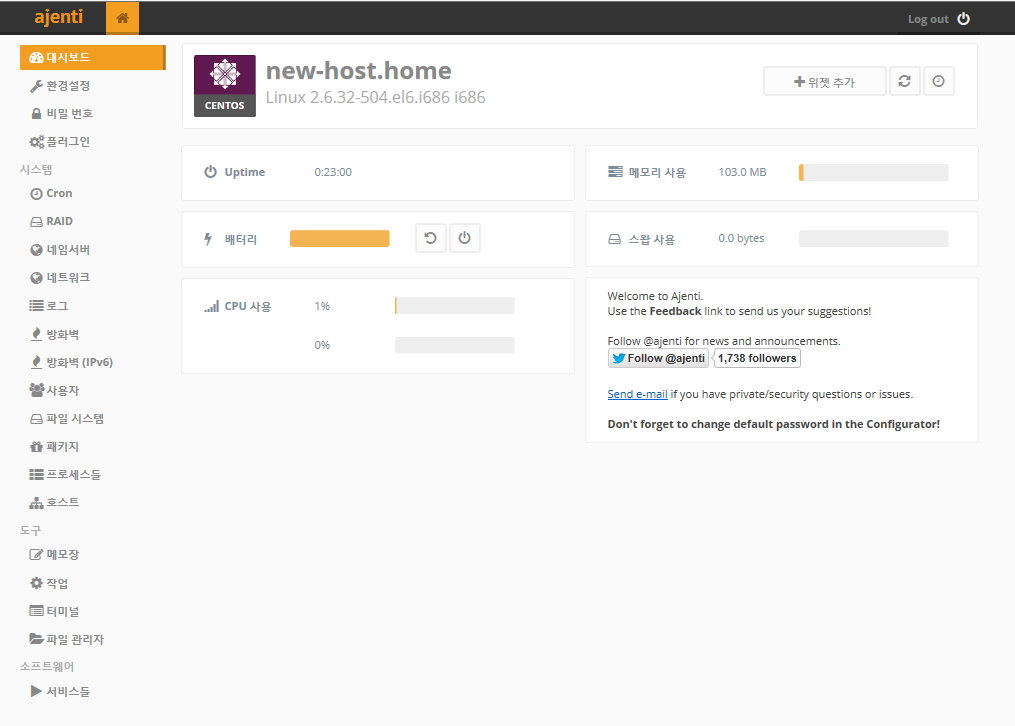Open the 대시보드 sidebar item
This screenshot has width=1015, height=726.
click(92, 58)
